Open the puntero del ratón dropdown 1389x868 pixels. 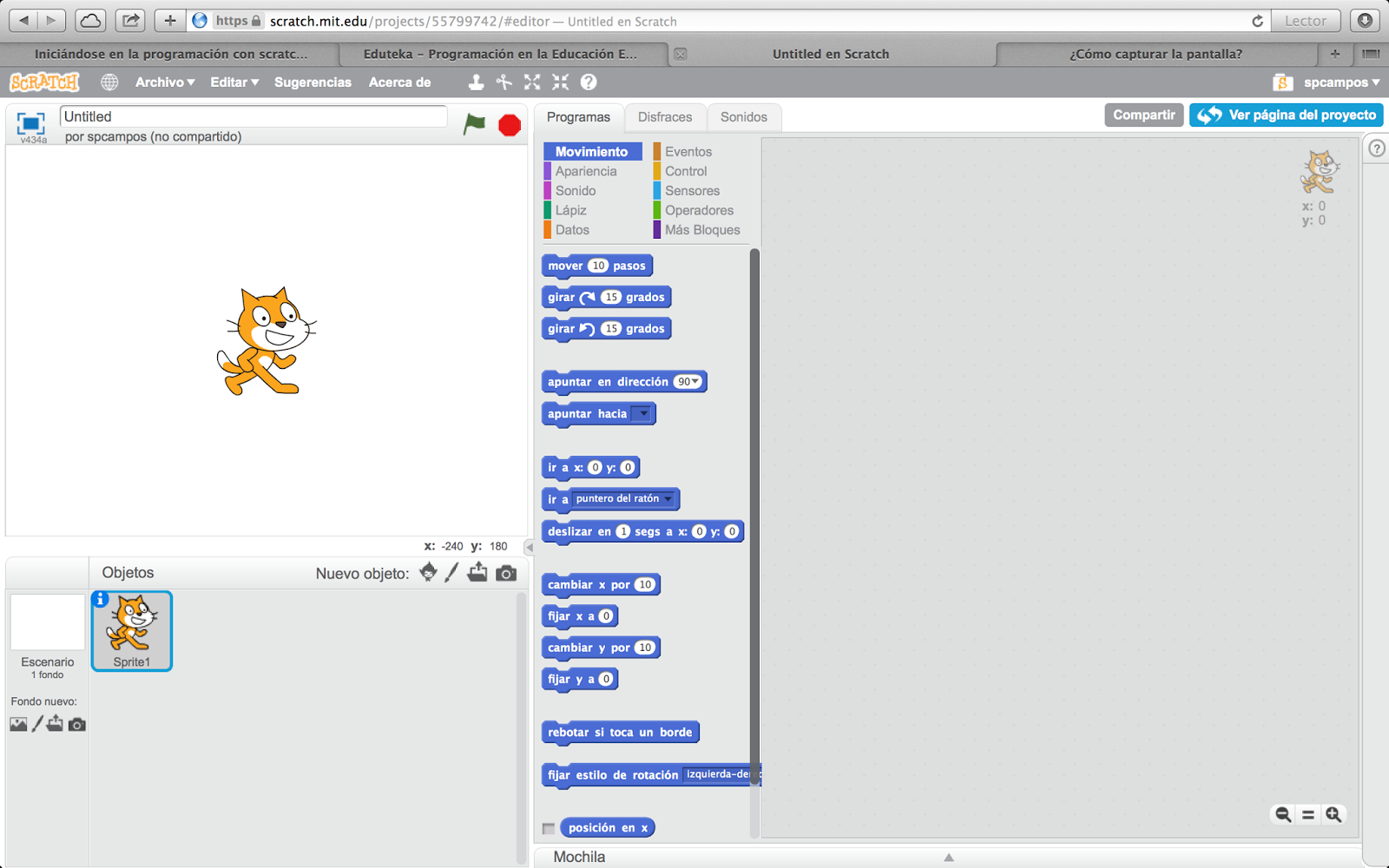pyautogui.click(x=668, y=499)
